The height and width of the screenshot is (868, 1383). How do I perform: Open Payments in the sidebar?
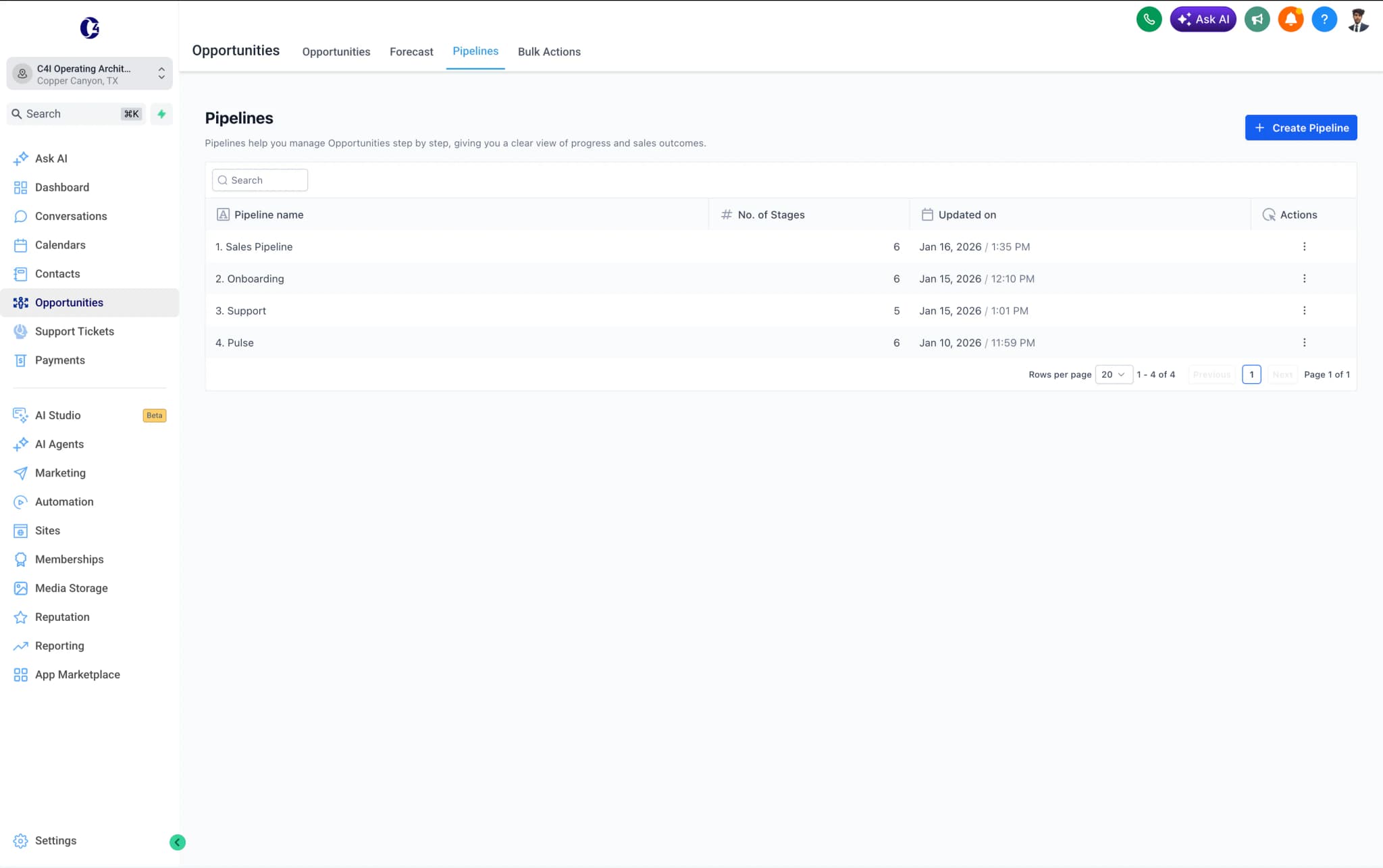(90, 360)
